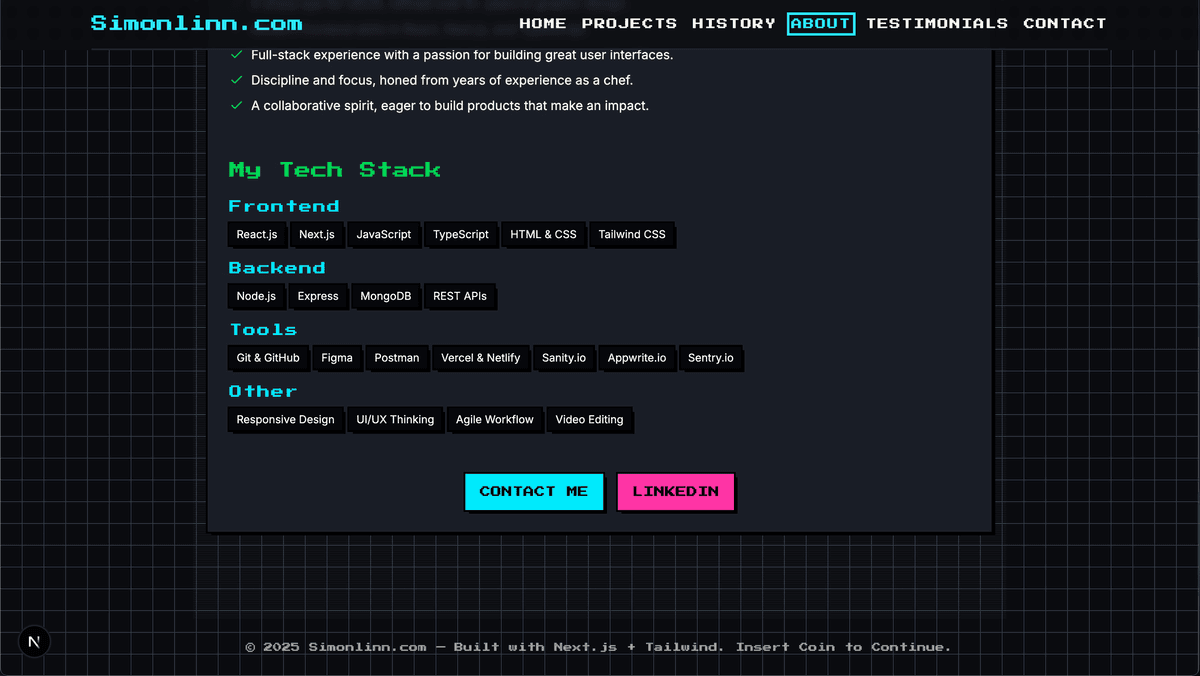The height and width of the screenshot is (676, 1200).
Task: Select the React.js tech tag
Action: point(256,234)
